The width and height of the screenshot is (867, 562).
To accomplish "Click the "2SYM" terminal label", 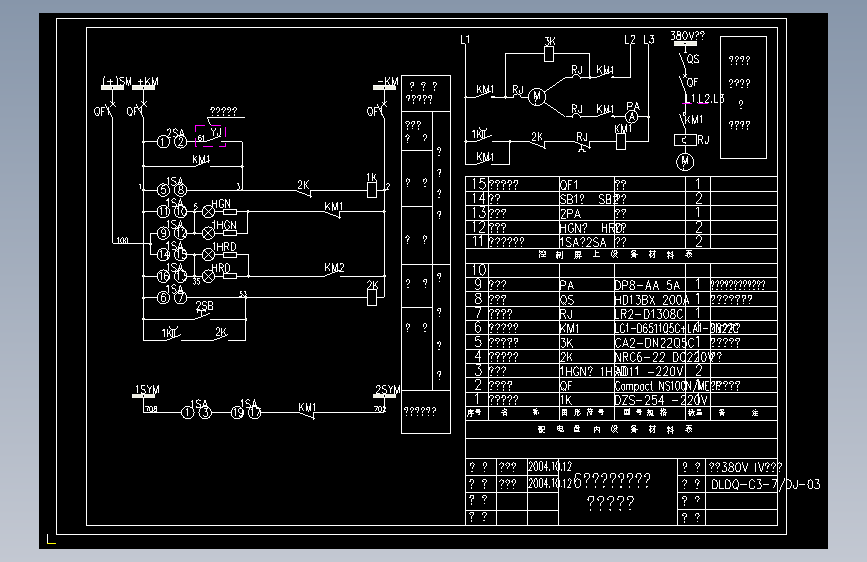I will (388, 389).
